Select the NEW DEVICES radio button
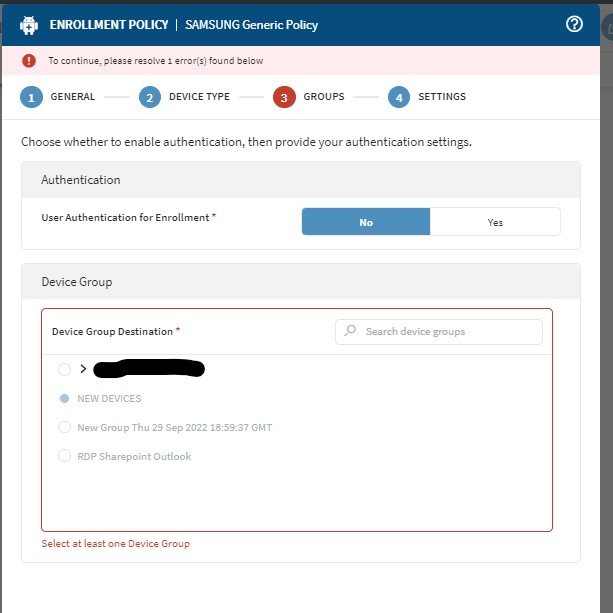 [x=65, y=398]
